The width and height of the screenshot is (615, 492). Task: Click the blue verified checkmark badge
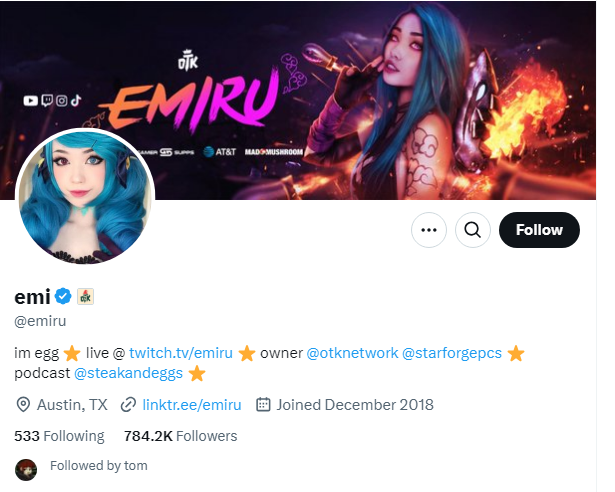[x=63, y=296]
